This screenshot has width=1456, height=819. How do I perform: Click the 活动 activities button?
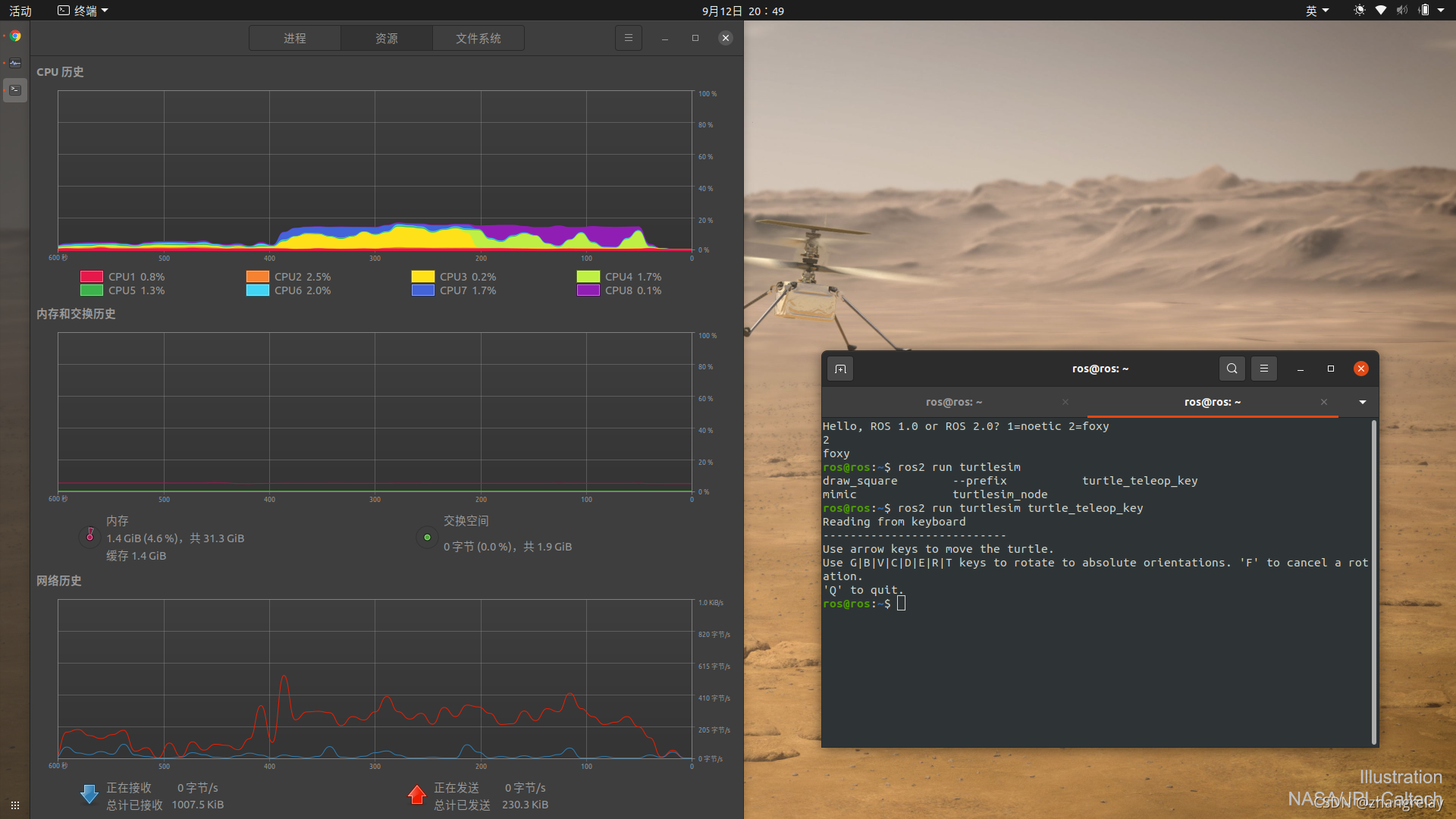[x=20, y=11]
